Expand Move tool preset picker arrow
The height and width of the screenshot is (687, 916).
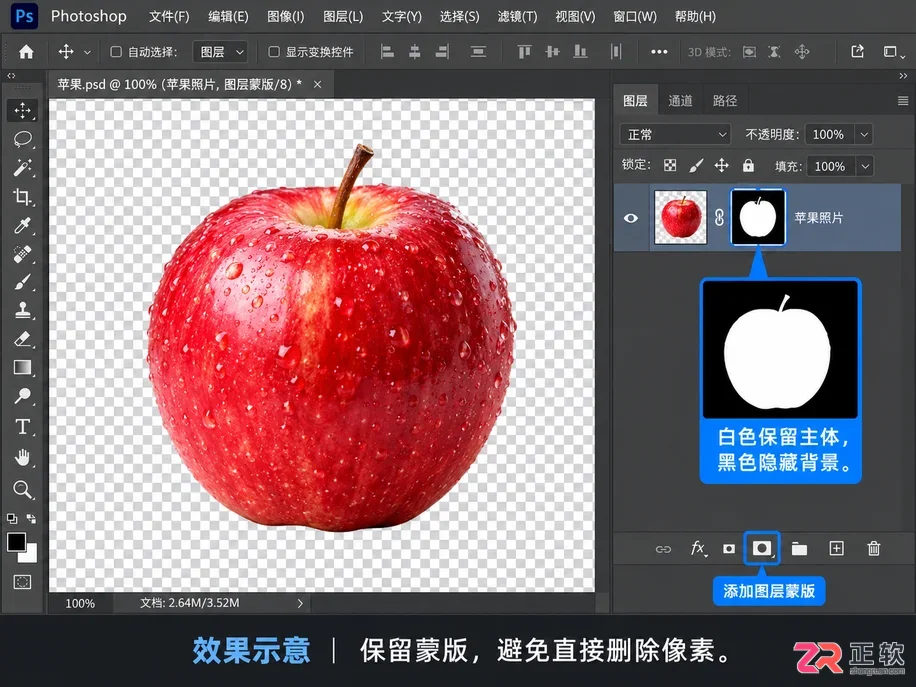click(87, 52)
